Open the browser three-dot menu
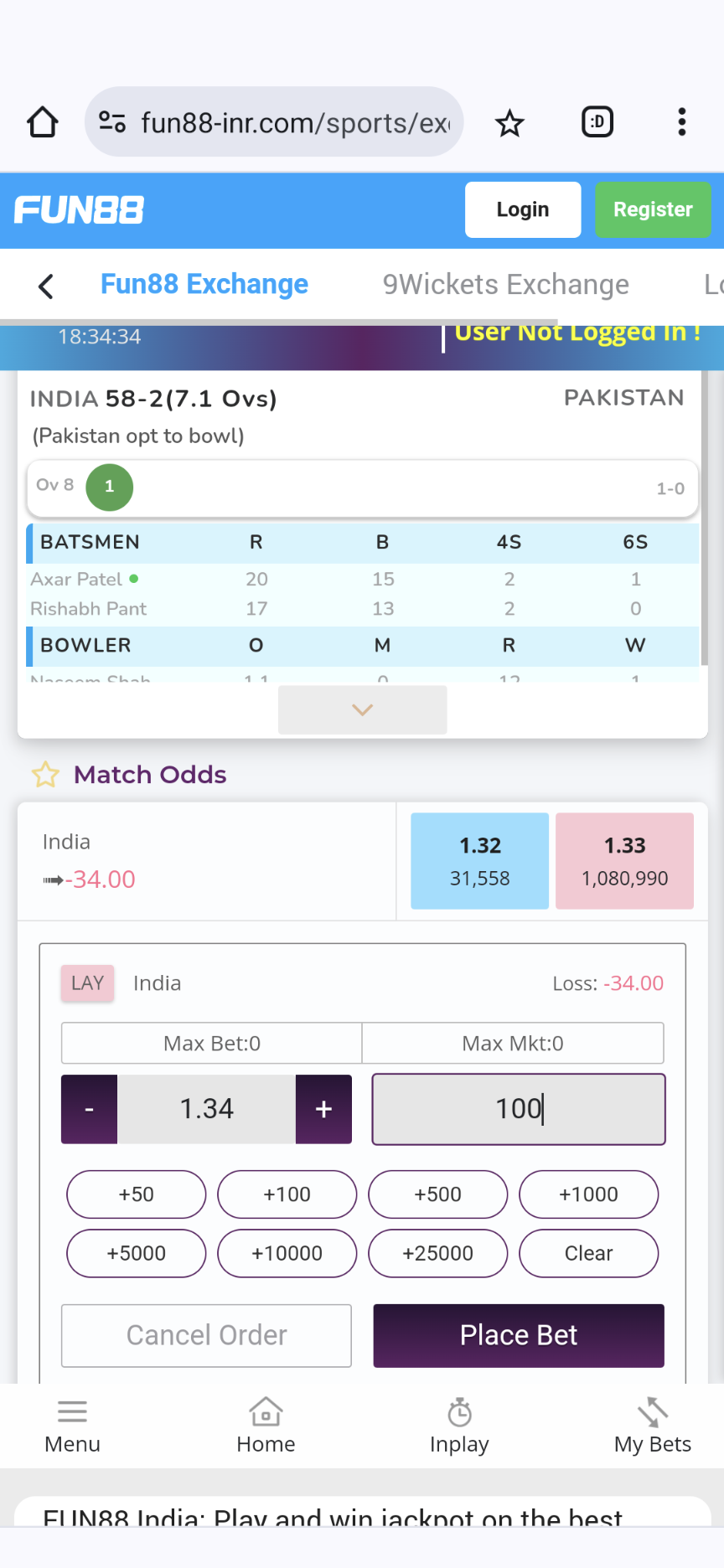Viewport: 724px width, 1568px height. tap(681, 121)
